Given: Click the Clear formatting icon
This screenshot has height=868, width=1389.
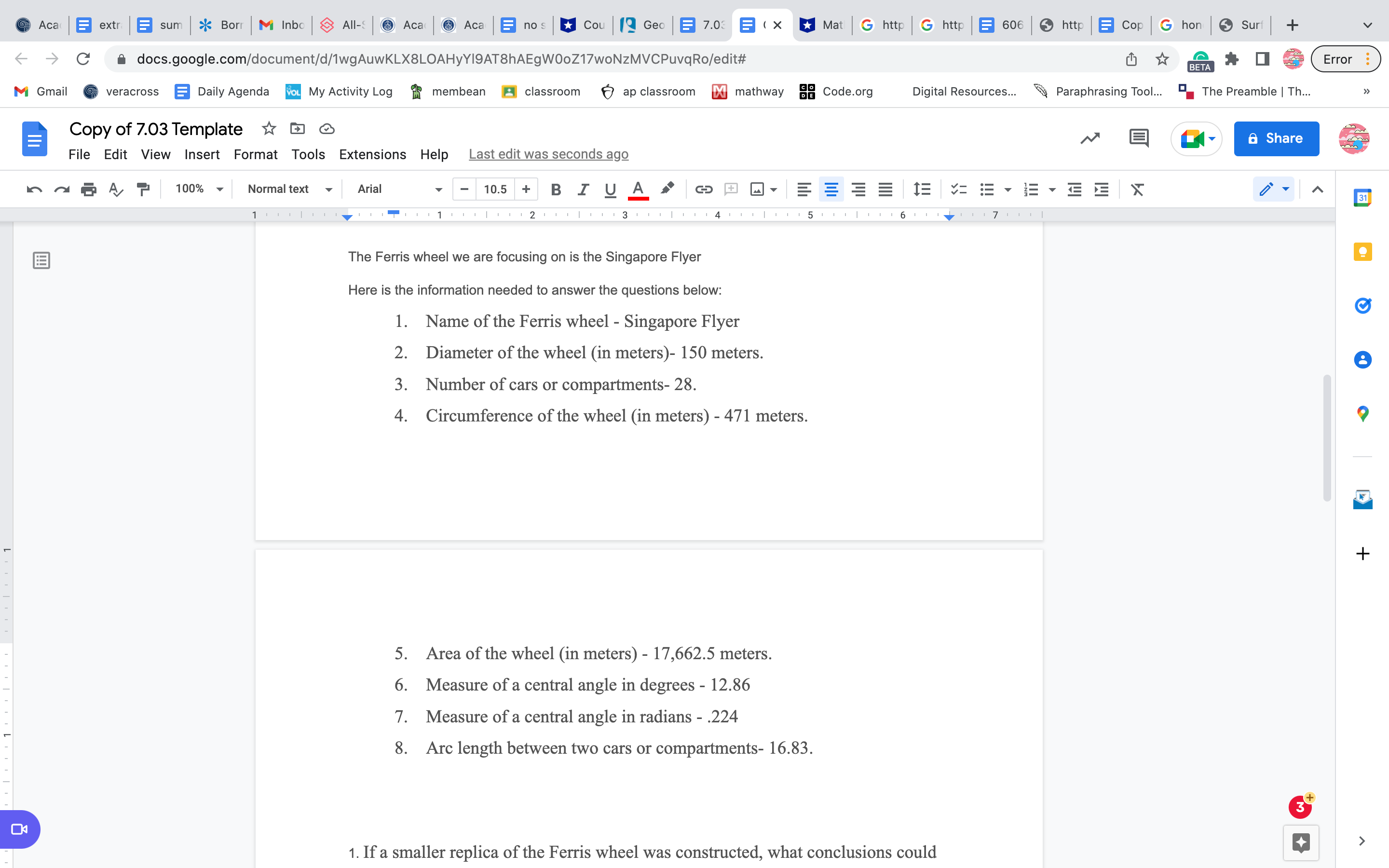Looking at the screenshot, I should (1137, 190).
